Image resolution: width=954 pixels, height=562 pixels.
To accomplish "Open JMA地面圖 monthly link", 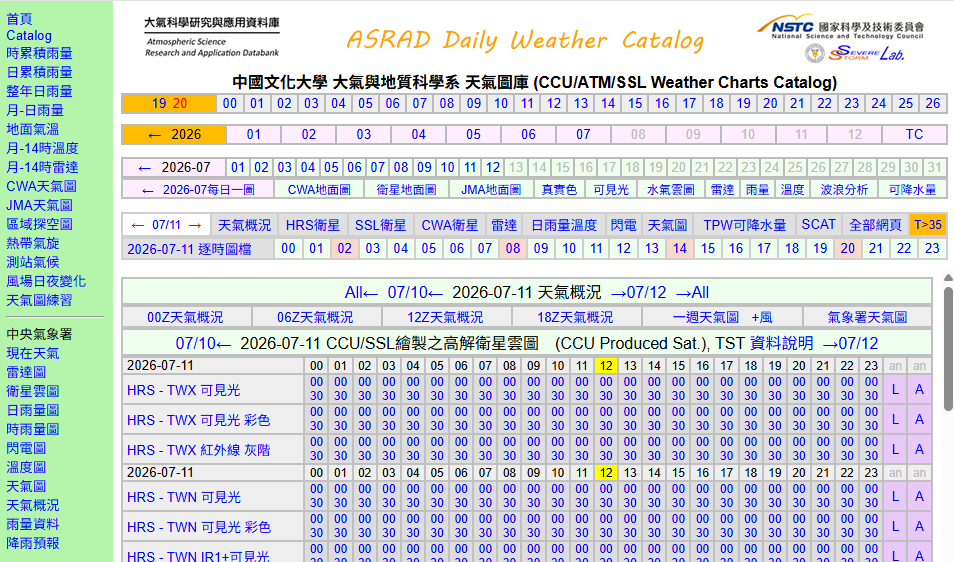I will click(x=490, y=190).
